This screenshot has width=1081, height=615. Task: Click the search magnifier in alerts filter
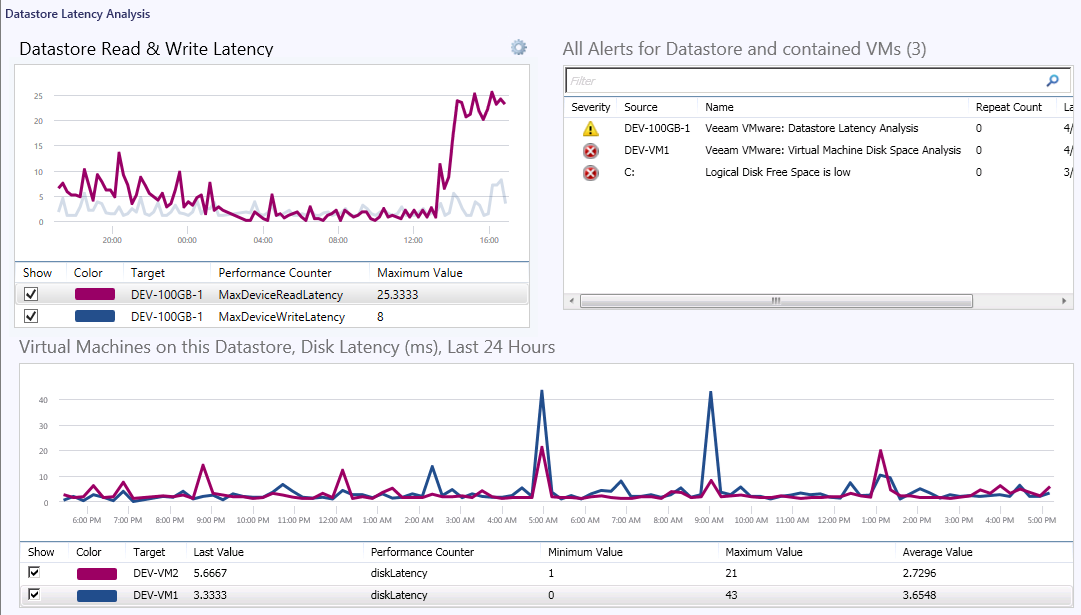coord(1052,81)
